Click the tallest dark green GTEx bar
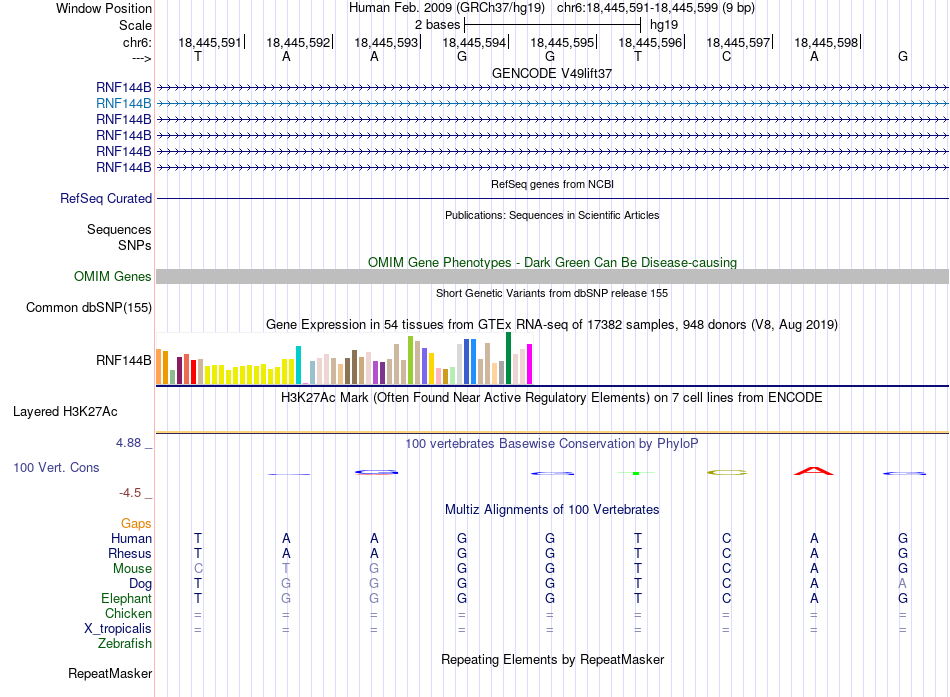950x697 pixels. point(508,358)
